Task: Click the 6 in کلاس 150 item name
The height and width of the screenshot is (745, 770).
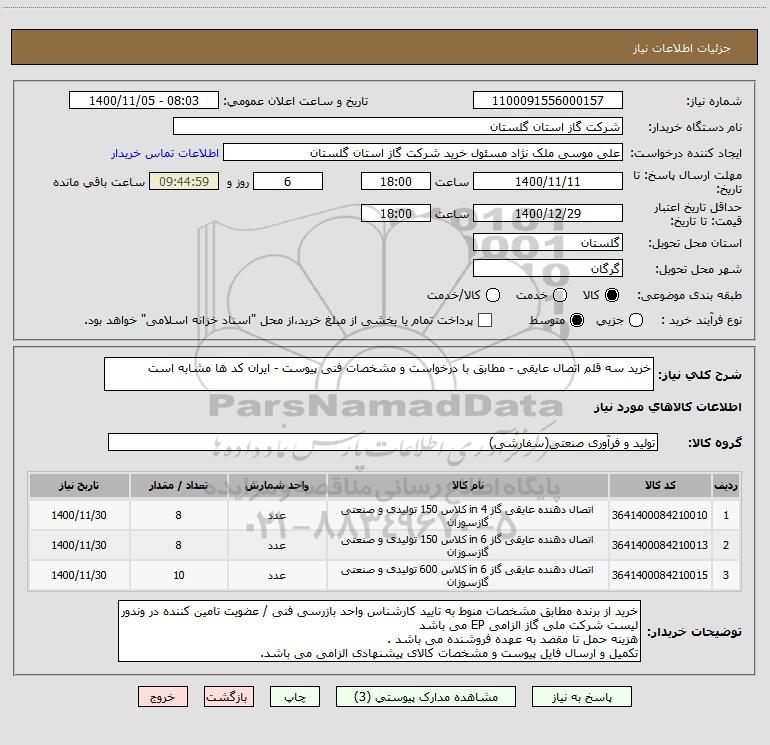Action: (x=468, y=546)
